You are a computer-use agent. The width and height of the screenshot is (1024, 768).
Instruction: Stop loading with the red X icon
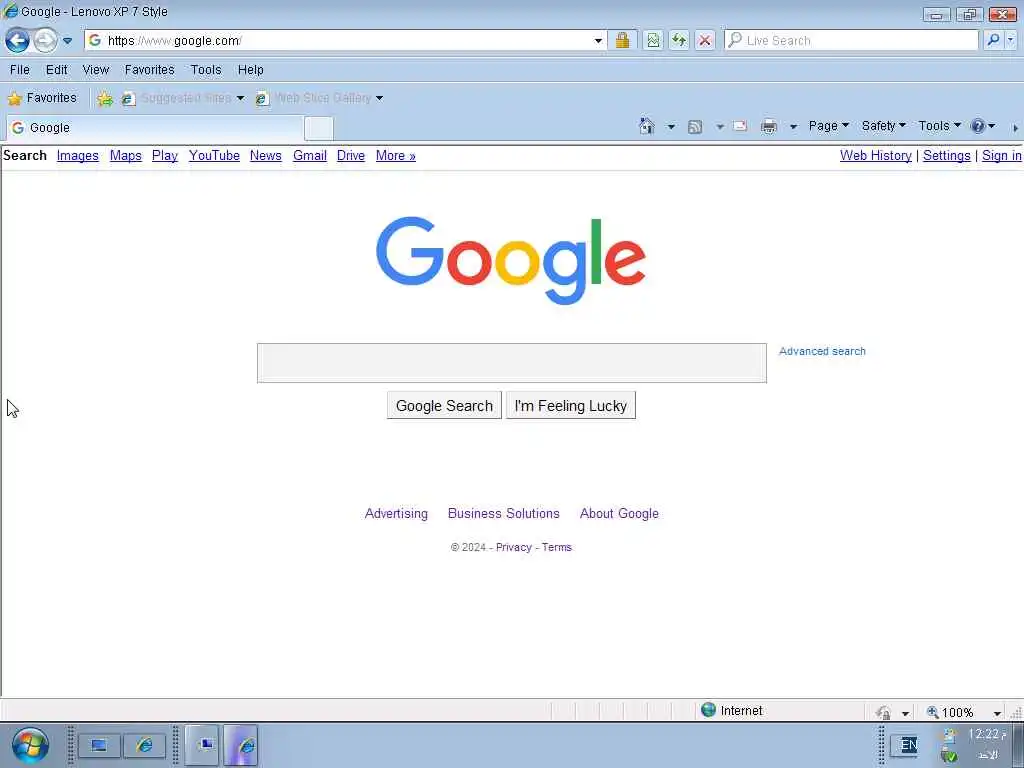[705, 40]
